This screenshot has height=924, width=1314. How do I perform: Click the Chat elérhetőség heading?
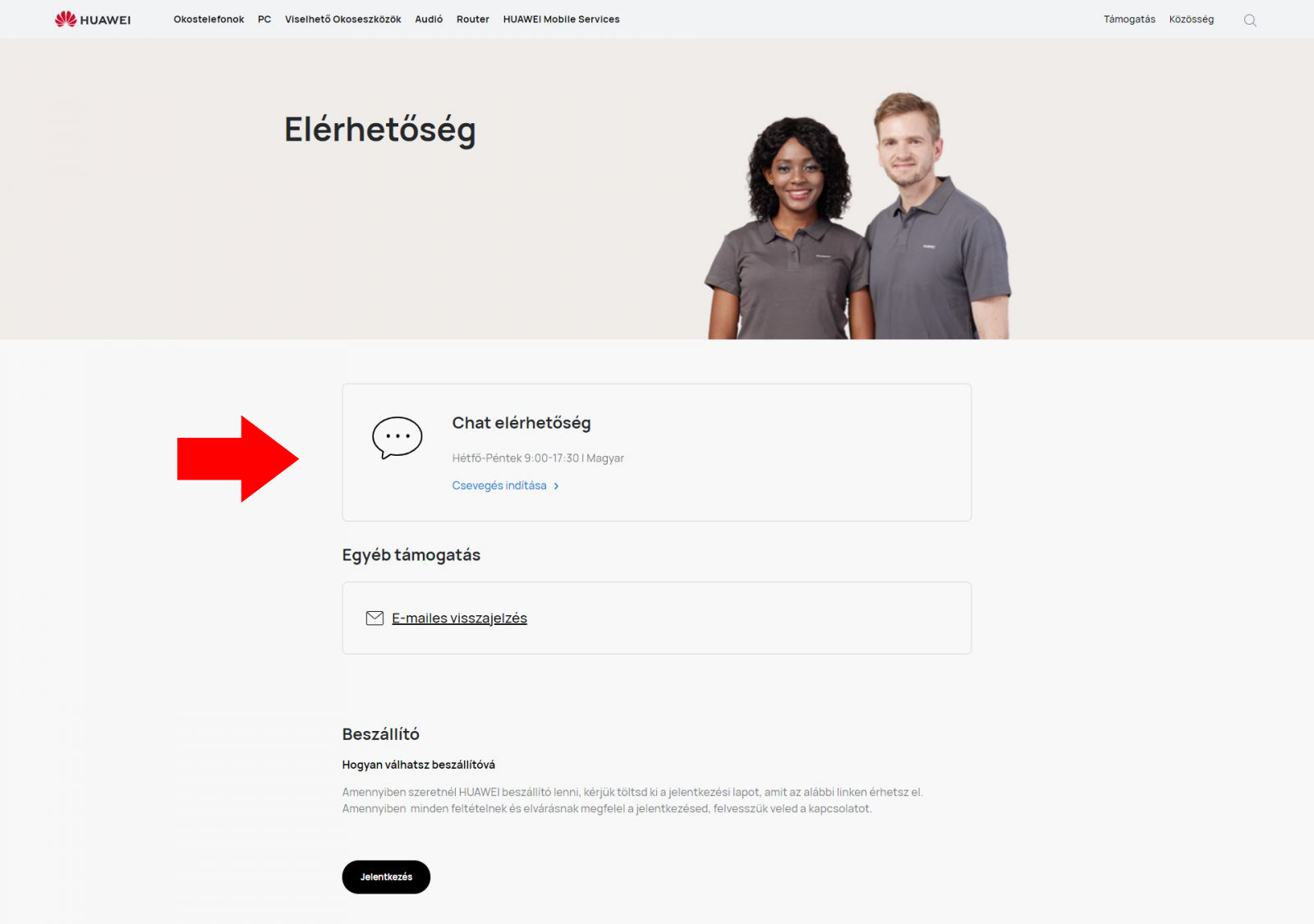521,423
